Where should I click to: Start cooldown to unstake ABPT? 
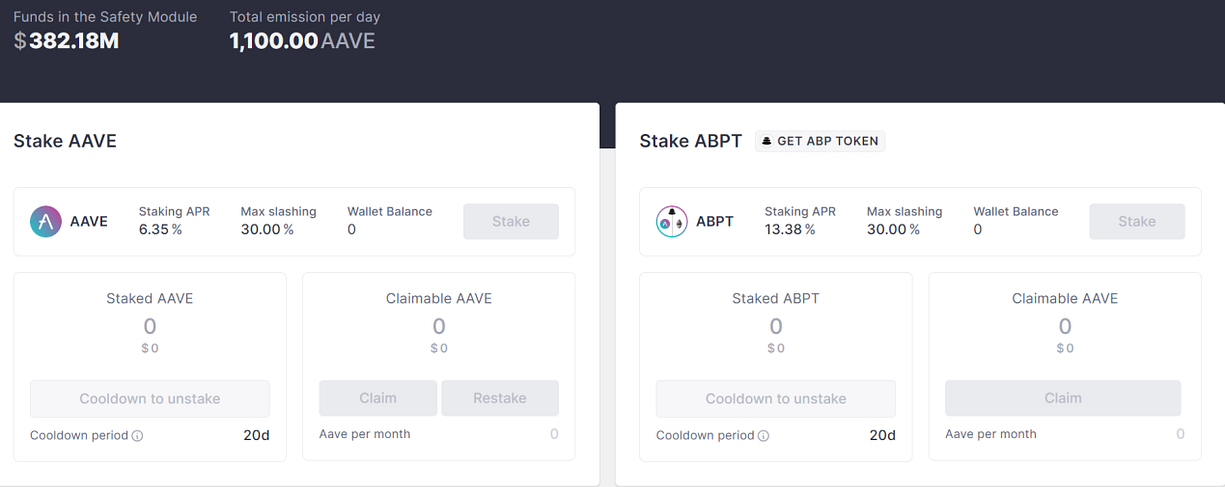tap(776, 398)
